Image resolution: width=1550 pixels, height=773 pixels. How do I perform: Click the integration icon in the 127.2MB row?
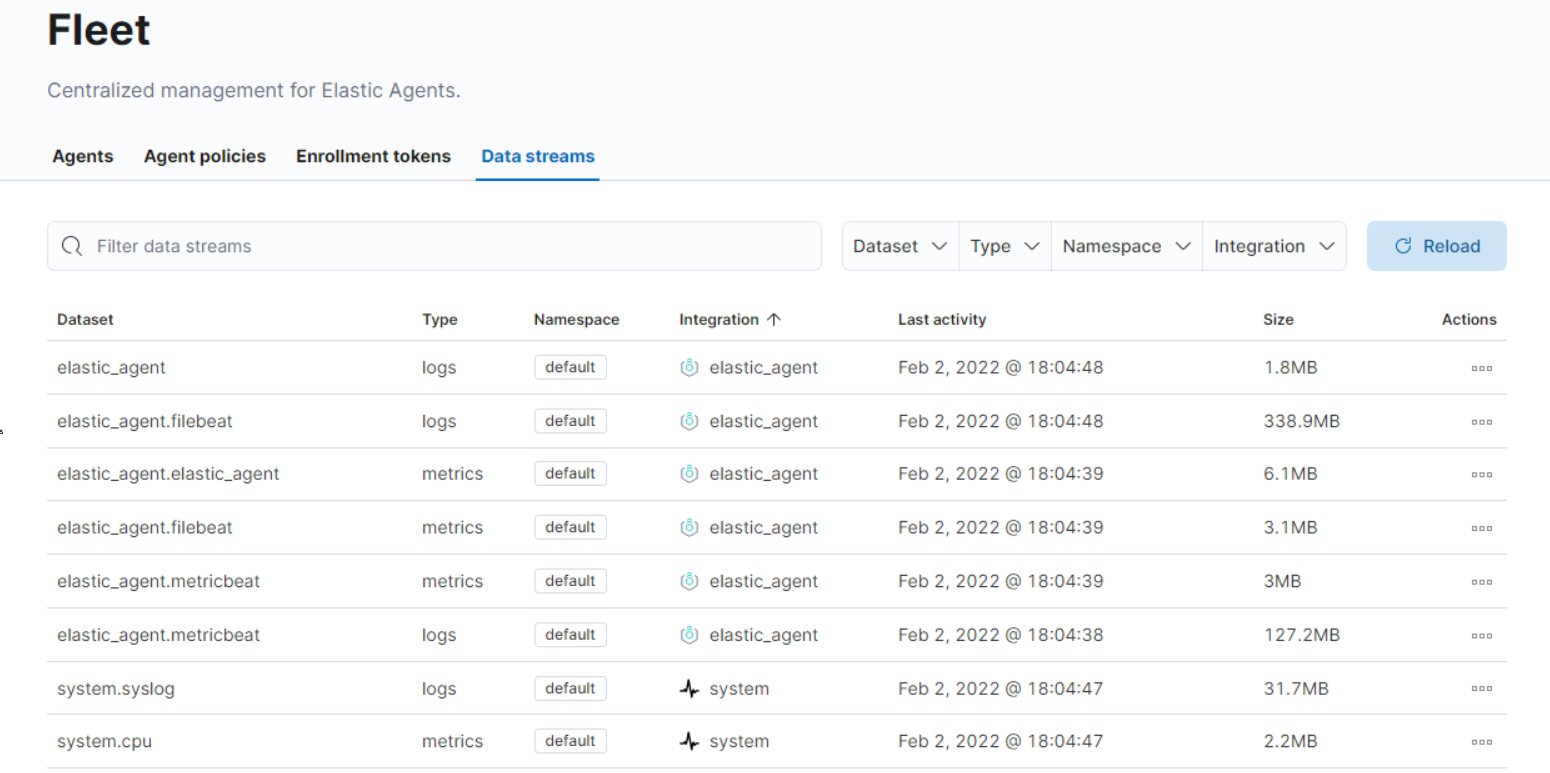click(x=689, y=635)
